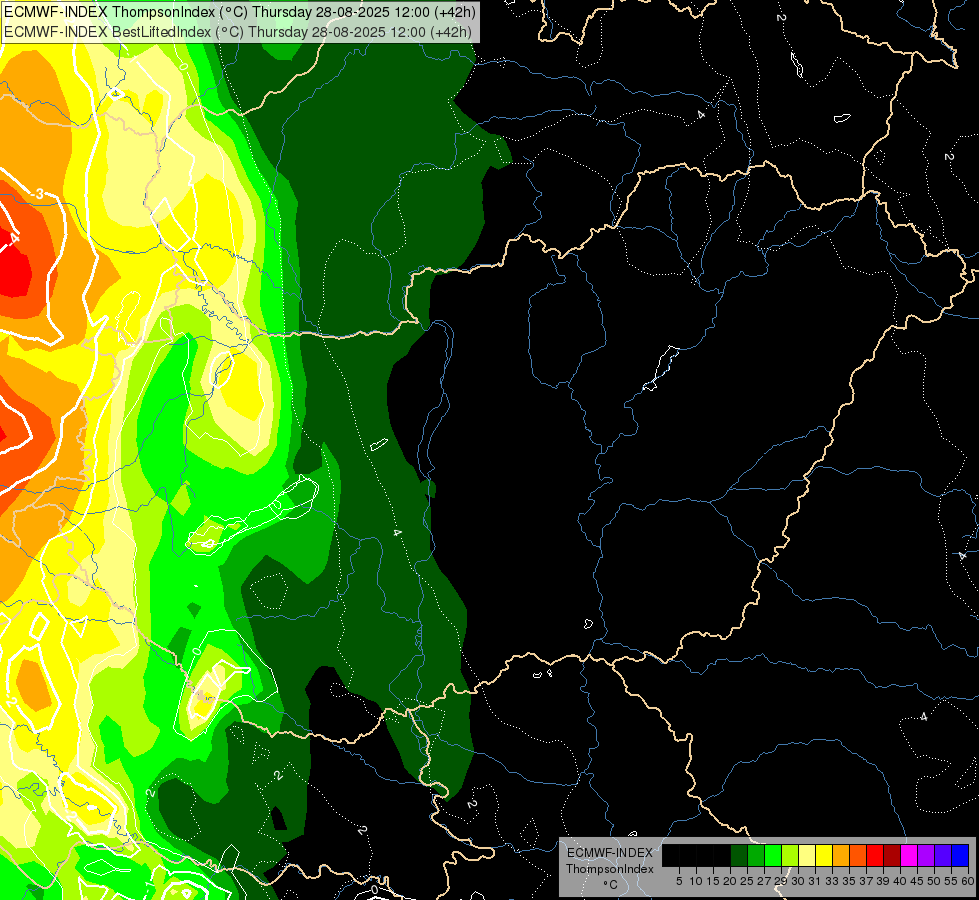Select the lime 29–30 legend swatch
The image size is (979, 900).
[790, 855]
